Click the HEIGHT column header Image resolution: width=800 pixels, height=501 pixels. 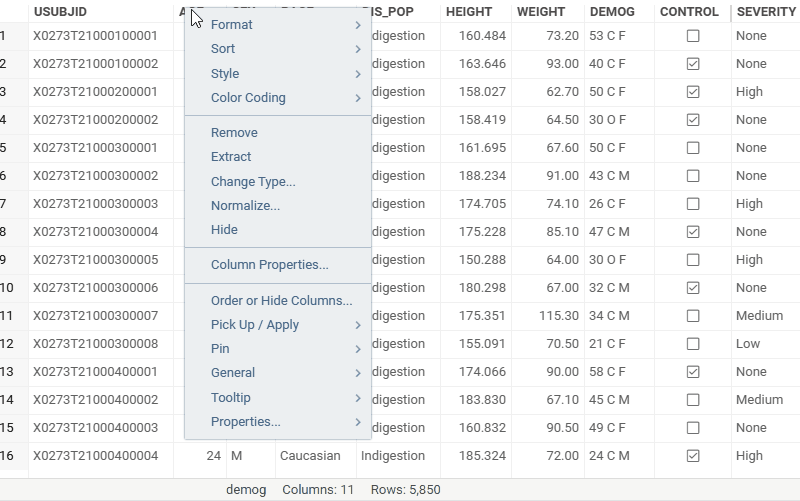(x=469, y=12)
